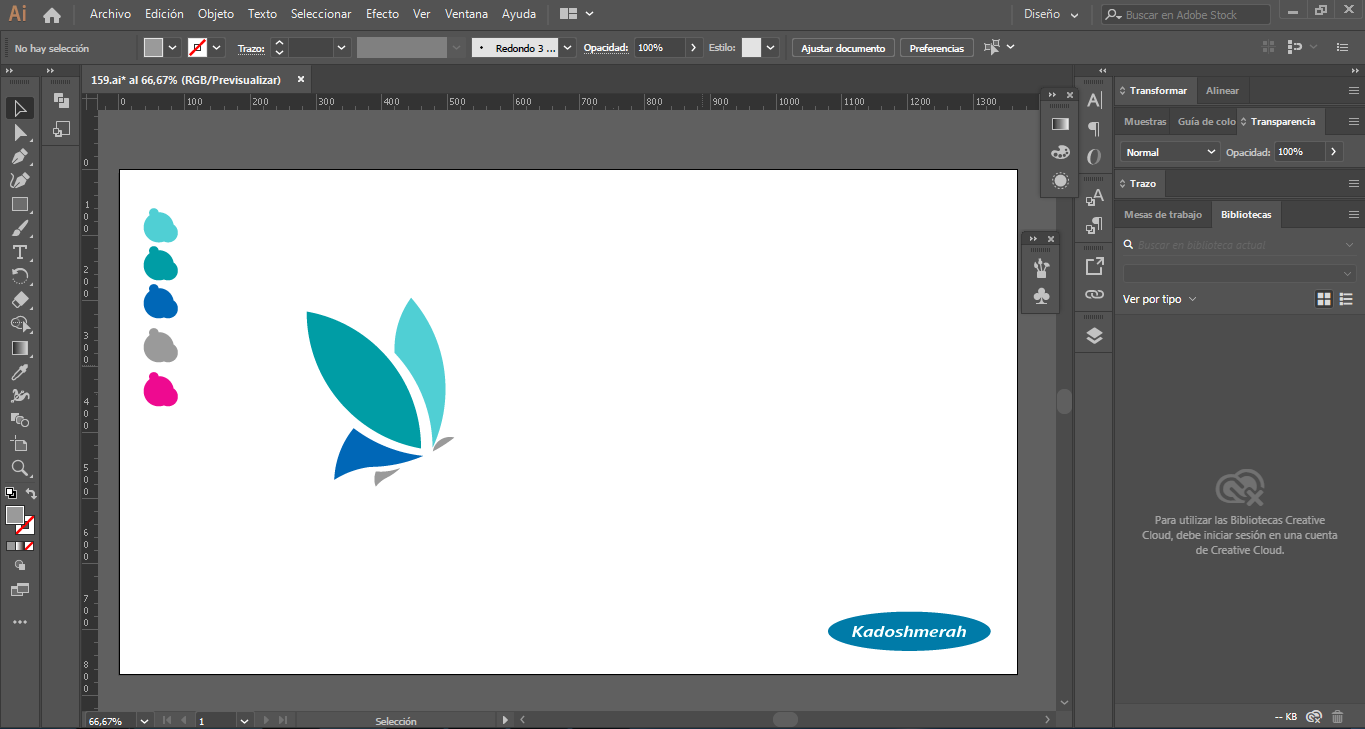
Task: Select the Eraser tool
Action: [x=20, y=300]
